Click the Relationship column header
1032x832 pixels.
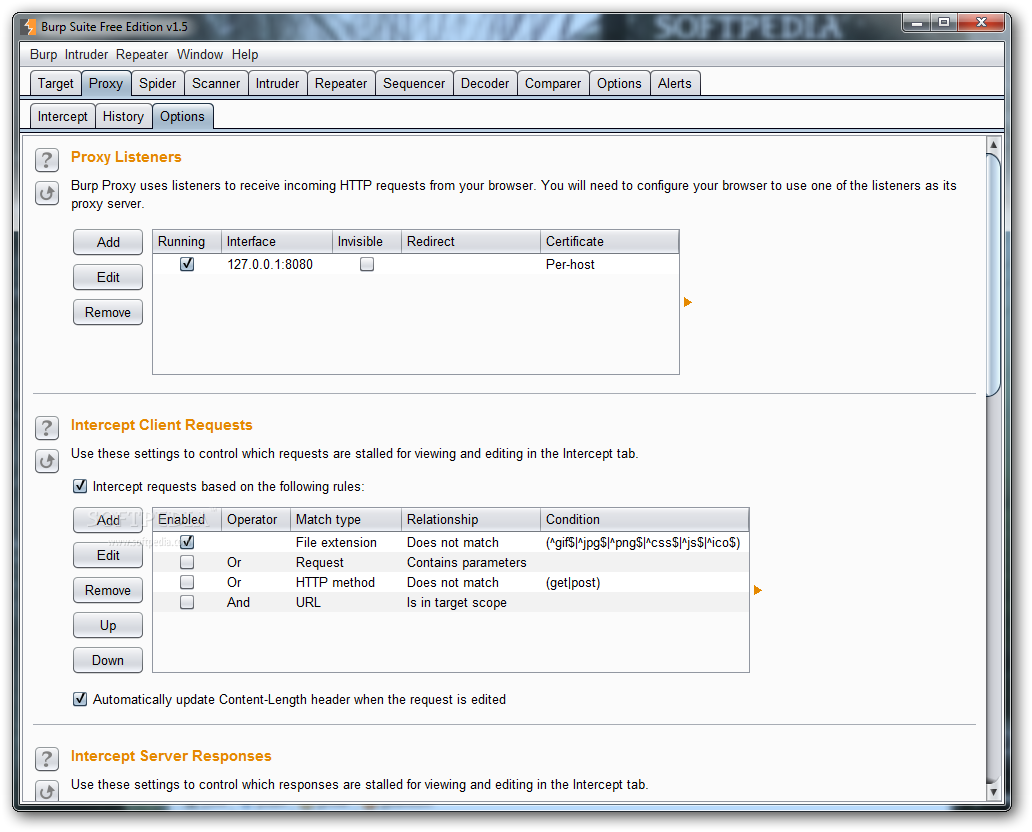[x=471, y=519]
